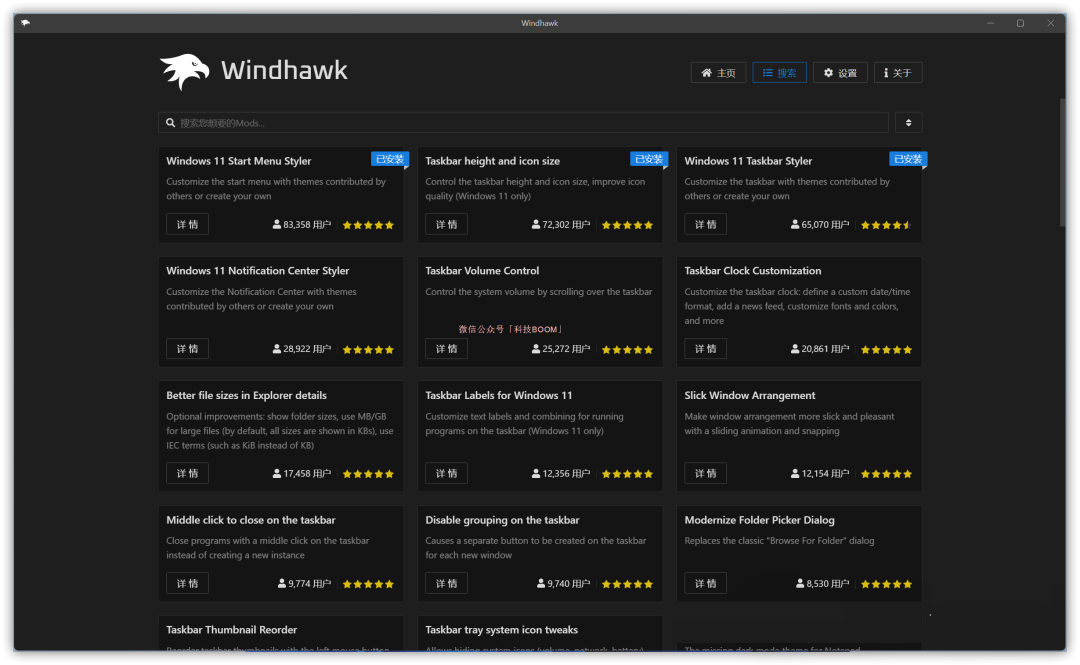The image size is (1080, 665).
Task: Click the star rating of Taskbar Clock Customization
Action: click(886, 350)
